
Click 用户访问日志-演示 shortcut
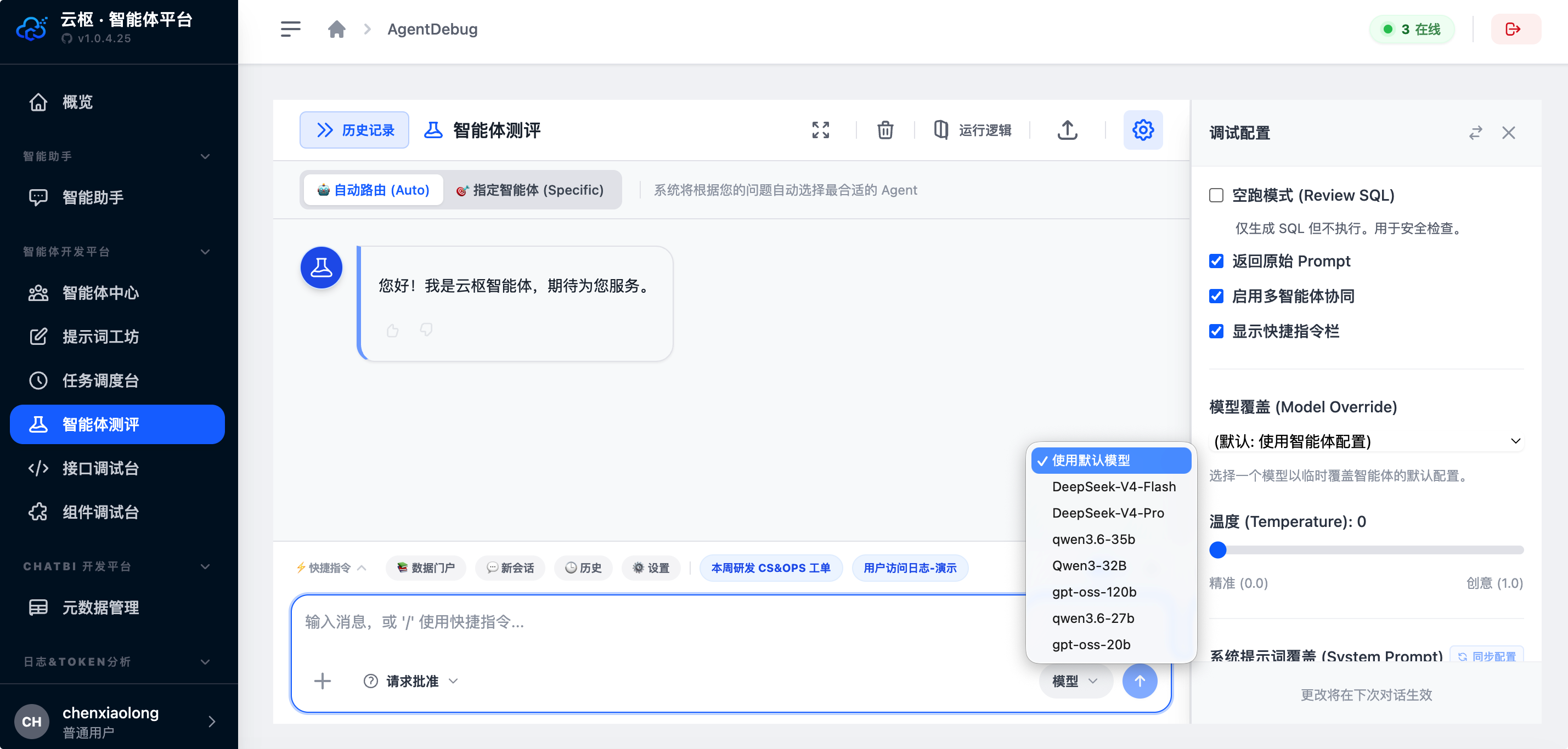(910, 568)
